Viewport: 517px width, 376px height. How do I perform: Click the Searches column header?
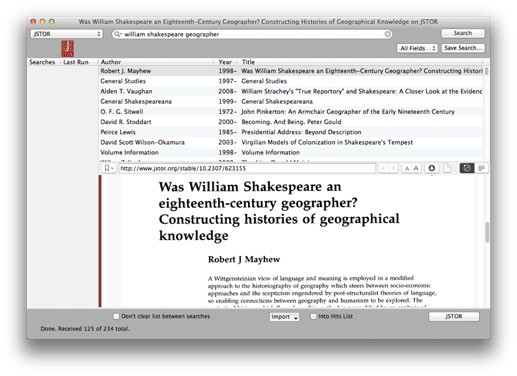tap(42, 62)
